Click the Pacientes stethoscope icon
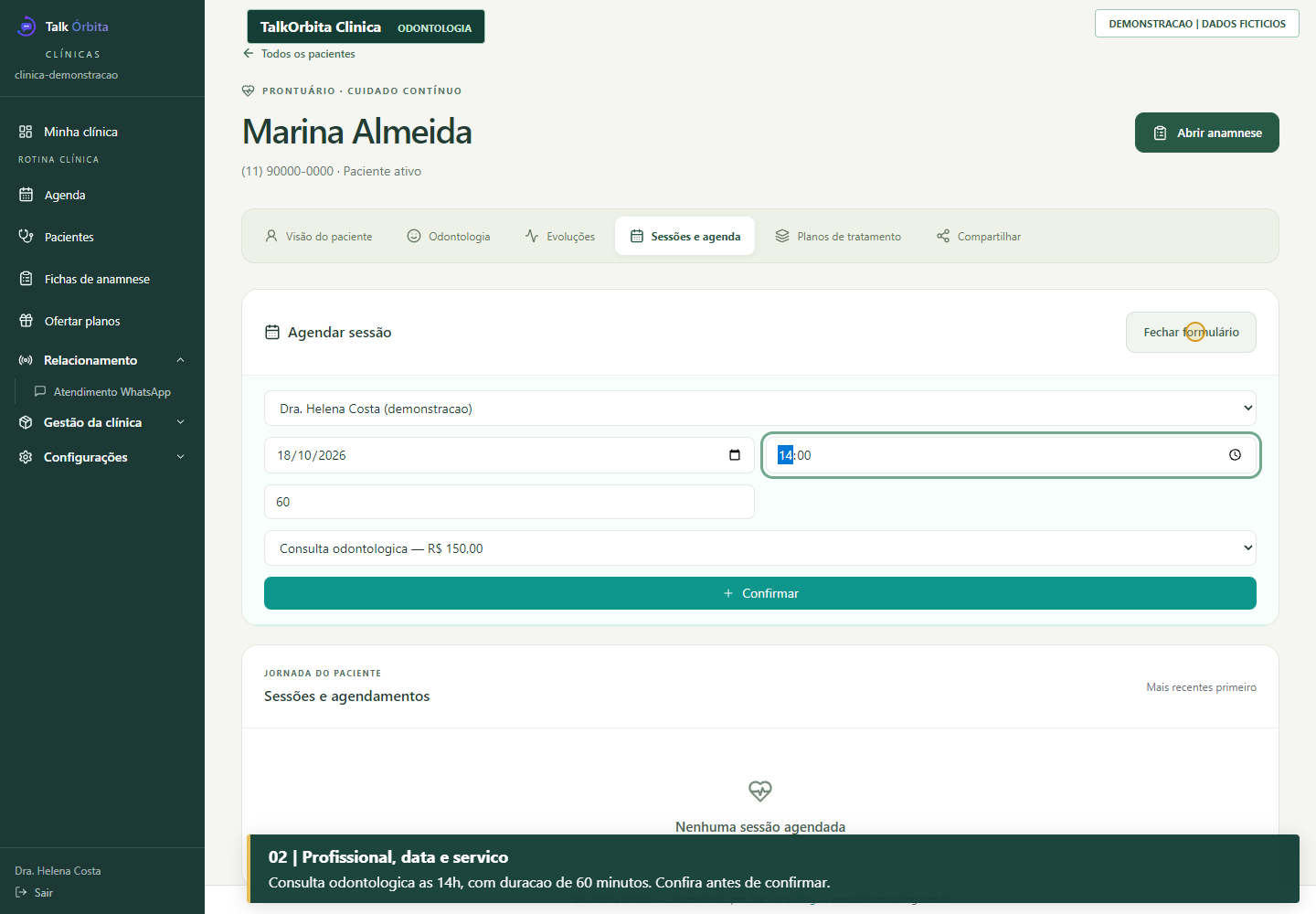 tap(26, 237)
